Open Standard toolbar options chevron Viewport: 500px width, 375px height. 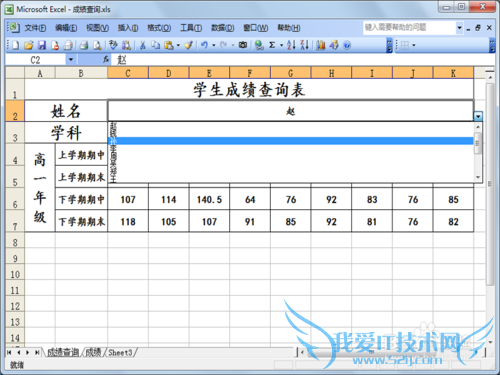389,45
